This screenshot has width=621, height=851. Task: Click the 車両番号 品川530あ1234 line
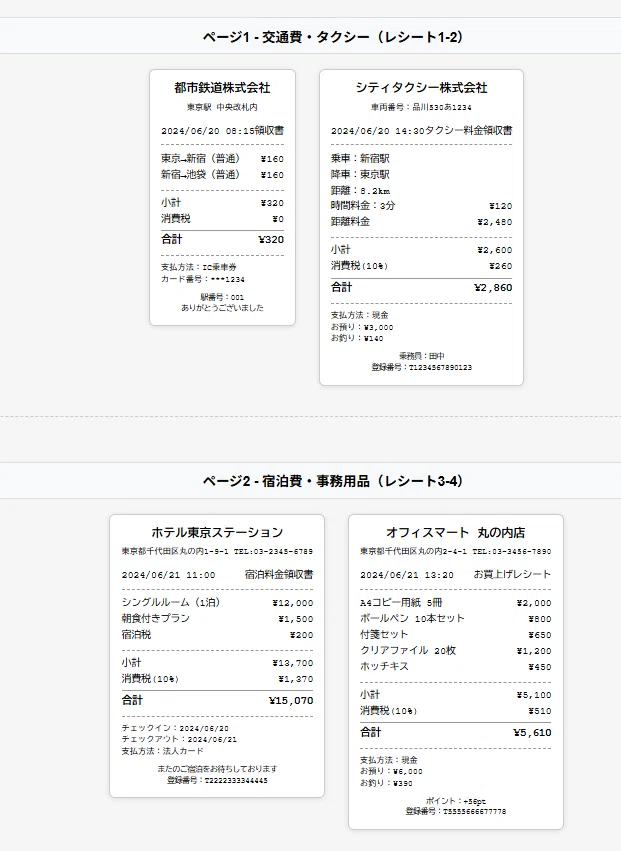click(x=421, y=107)
